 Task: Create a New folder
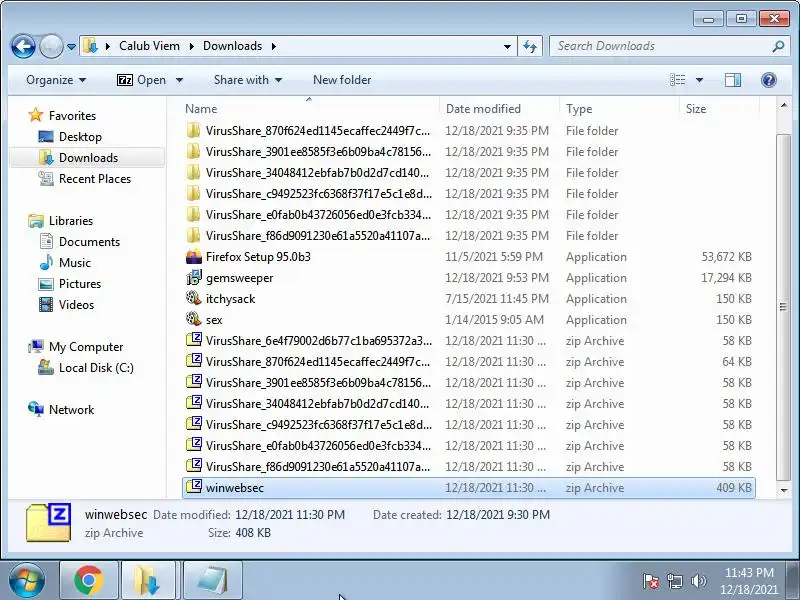click(342, 80)
